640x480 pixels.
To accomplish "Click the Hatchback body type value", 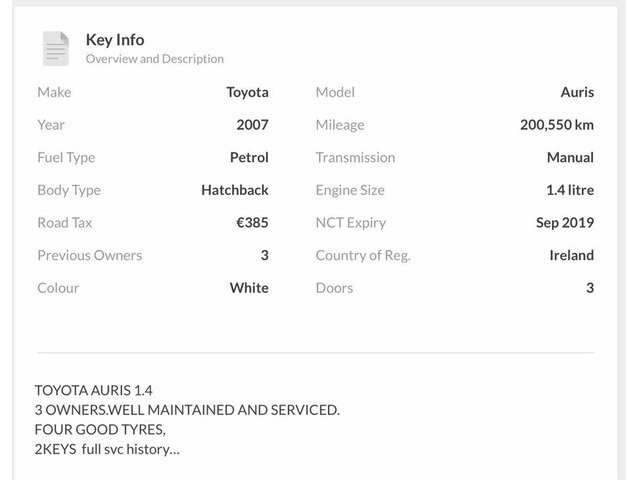I will click(235, 190).
